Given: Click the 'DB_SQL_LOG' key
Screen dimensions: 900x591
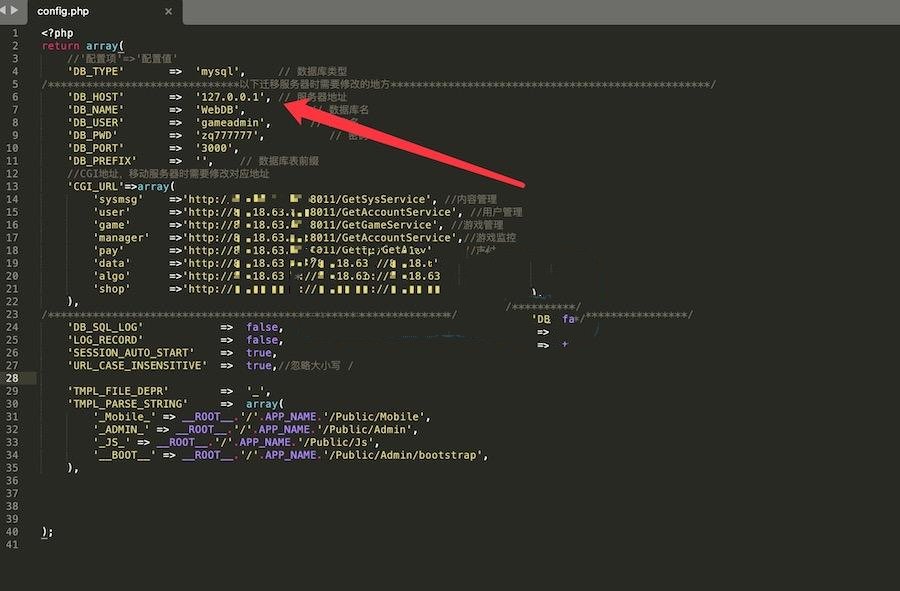Looking at the screenshot, I should 105,327.
